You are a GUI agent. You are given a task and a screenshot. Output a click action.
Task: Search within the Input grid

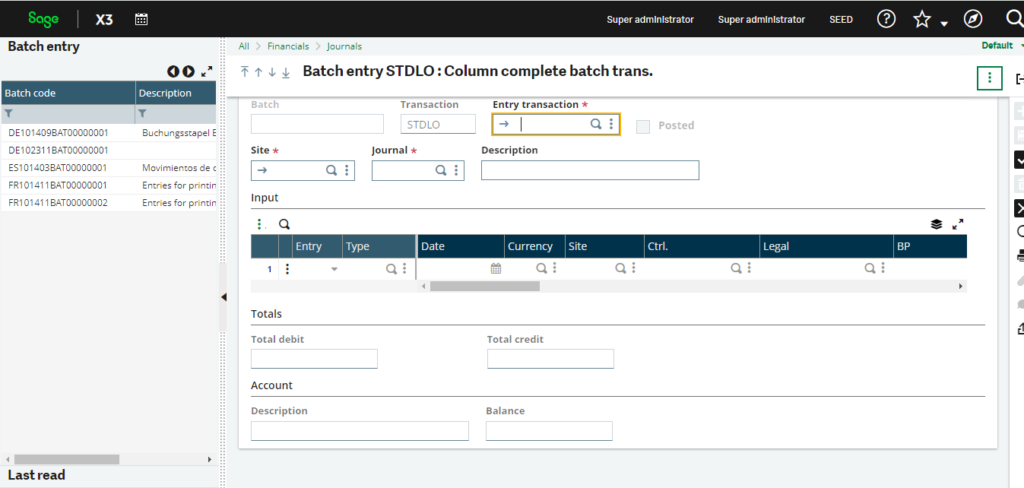(284, 225)
